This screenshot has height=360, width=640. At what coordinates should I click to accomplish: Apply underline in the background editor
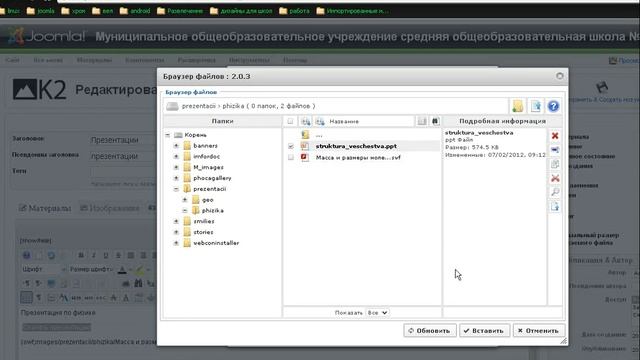point(106,256)
